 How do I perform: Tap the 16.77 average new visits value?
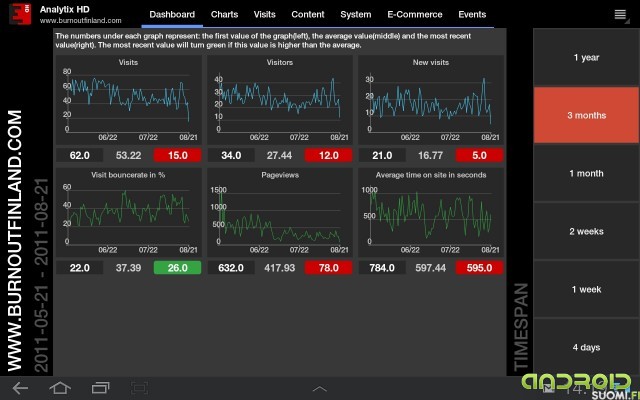pyautogui.click(x=431, y=155)
